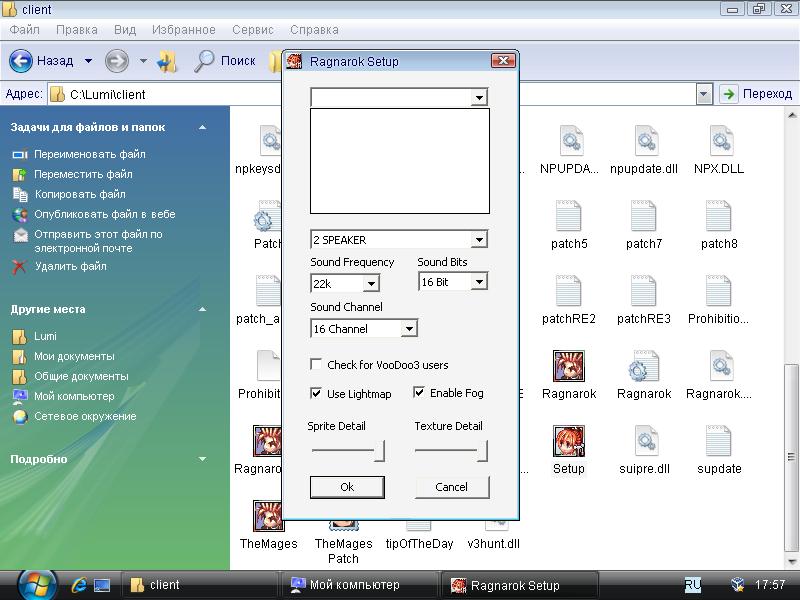
Task: Expand the Подробно section
Action: click(203, 459)
